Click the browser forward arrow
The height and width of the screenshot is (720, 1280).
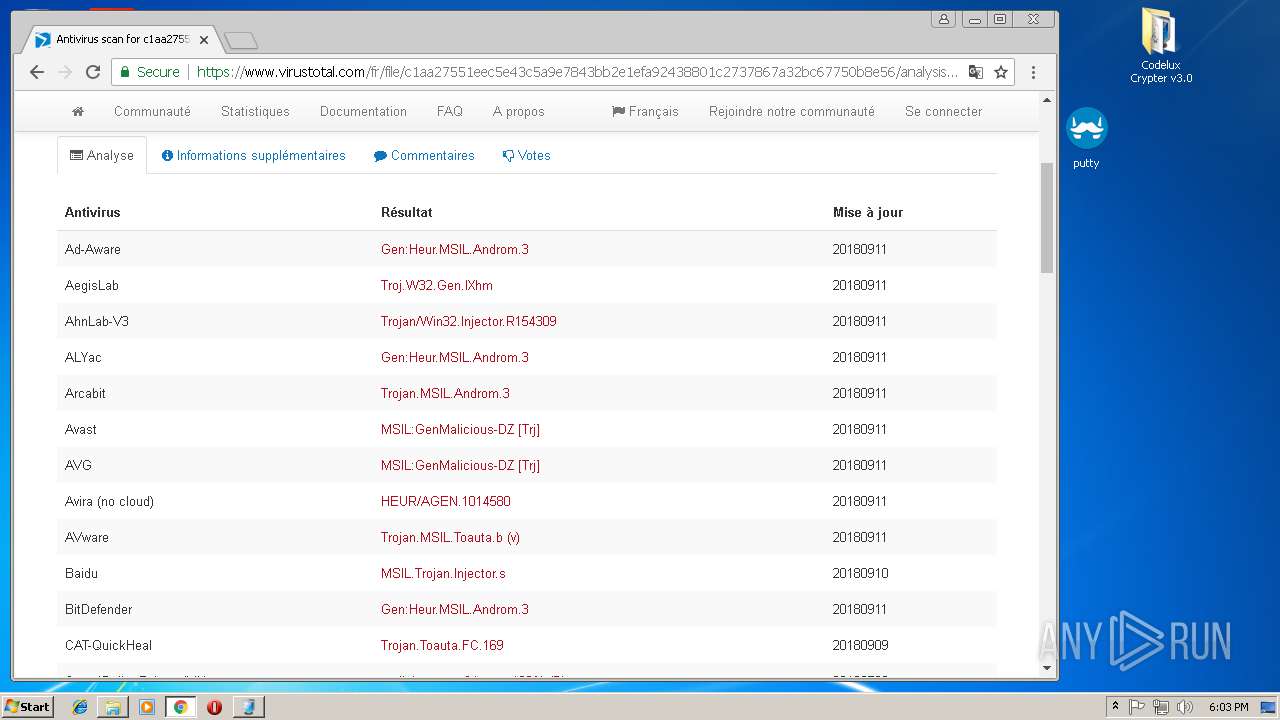[x=65, y=72]
